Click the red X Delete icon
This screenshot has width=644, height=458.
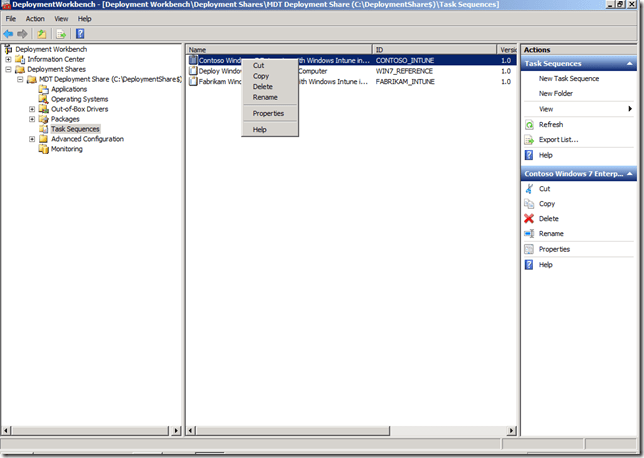pos(529,219)
